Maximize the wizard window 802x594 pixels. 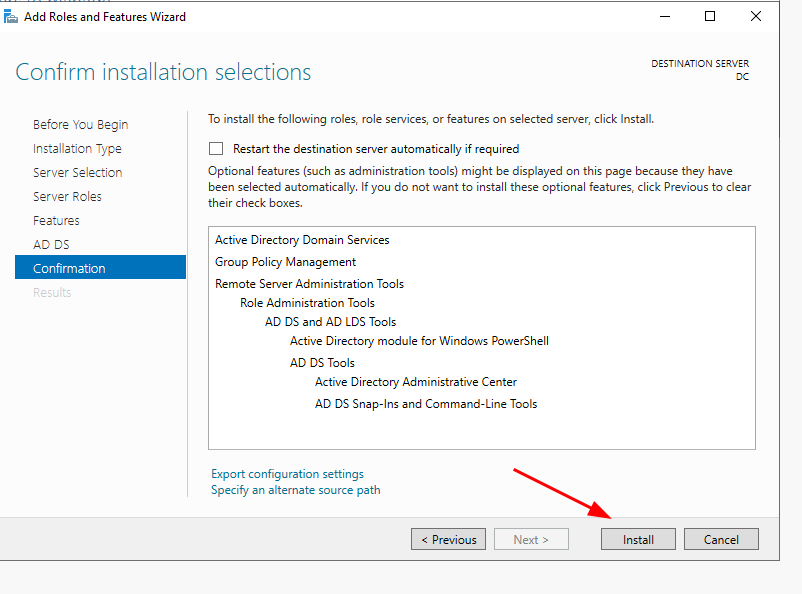coord(710,16)
